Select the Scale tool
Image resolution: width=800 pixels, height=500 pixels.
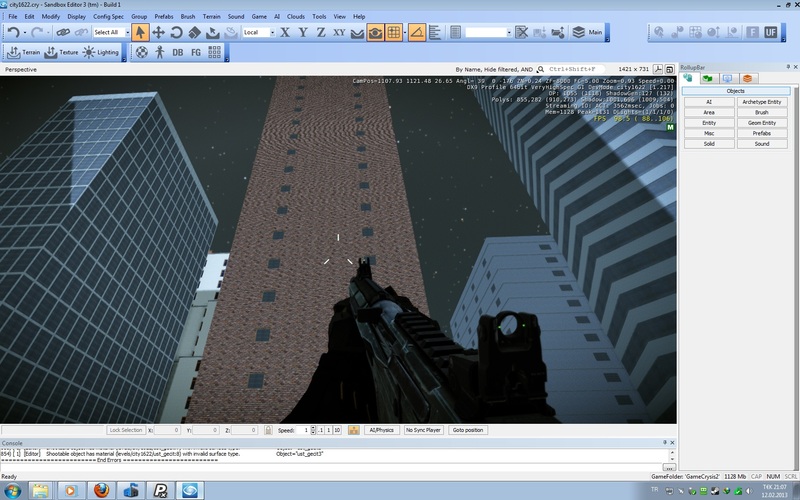194,33
